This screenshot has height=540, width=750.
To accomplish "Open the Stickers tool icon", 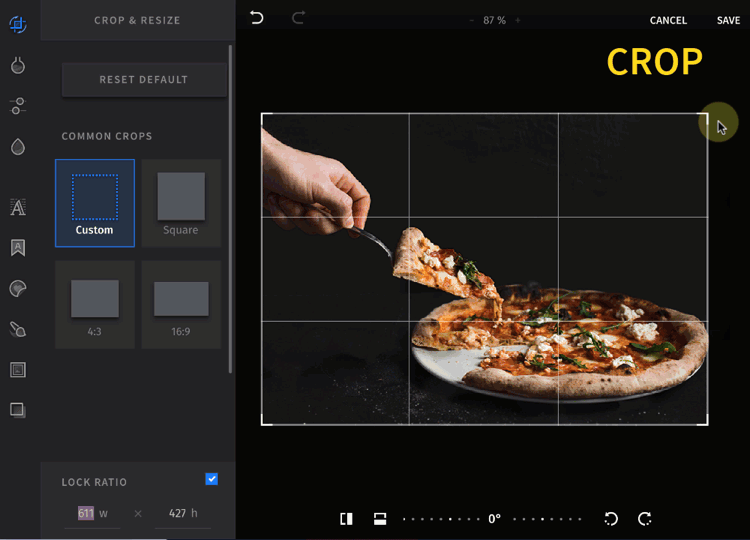I will click(x=18, y=288).
